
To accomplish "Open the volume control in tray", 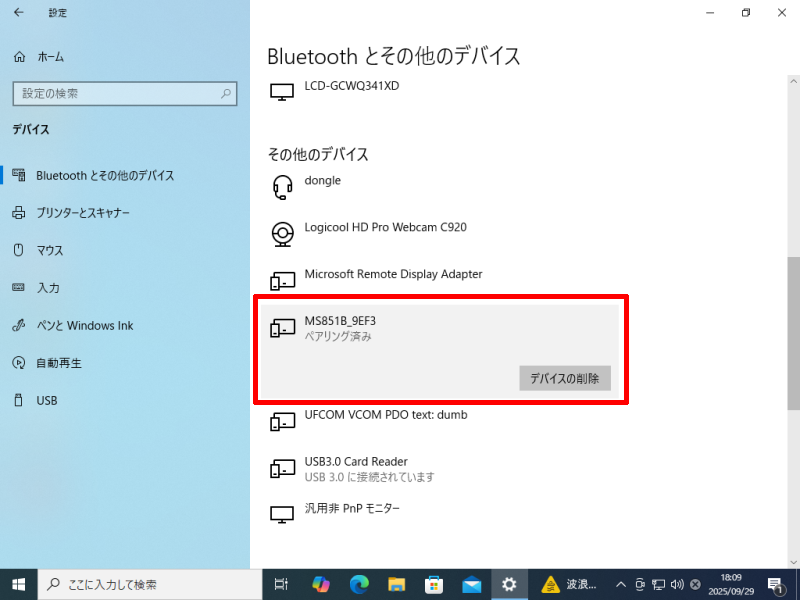I will (677, 584).
